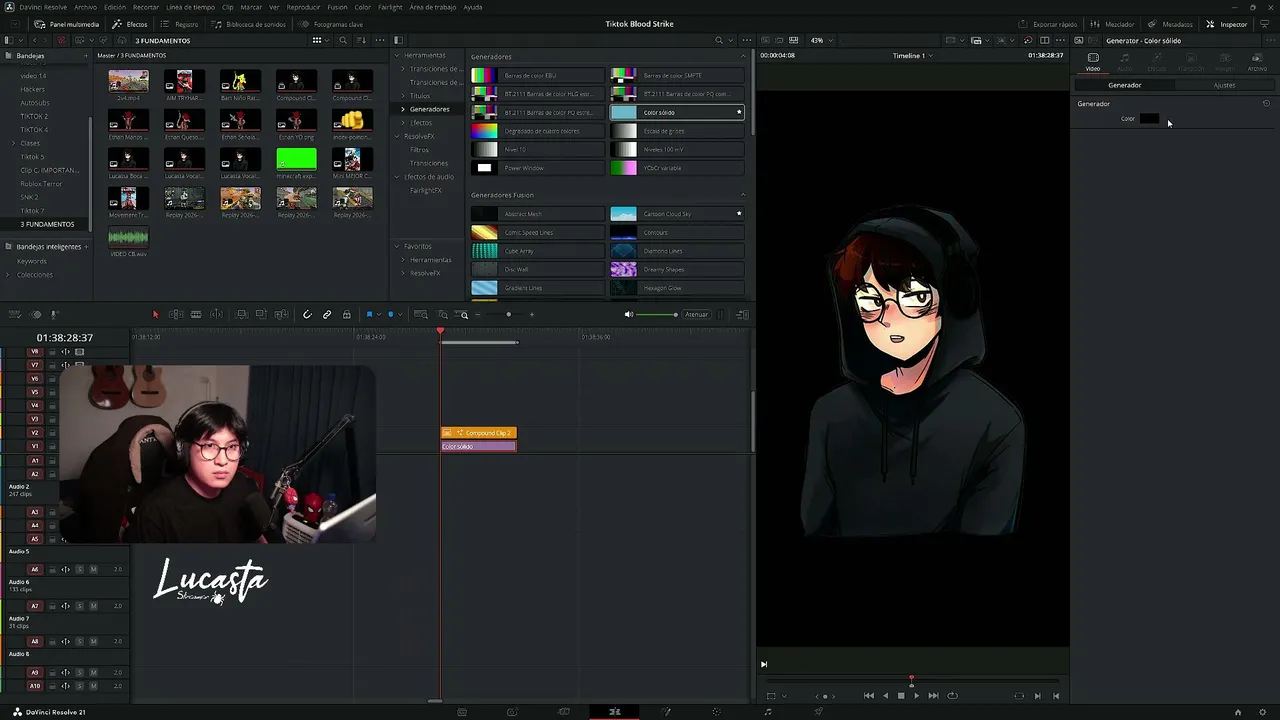Mute the A7 audio track
Screen dimensions: 1280x720
[x=93, y=606]
